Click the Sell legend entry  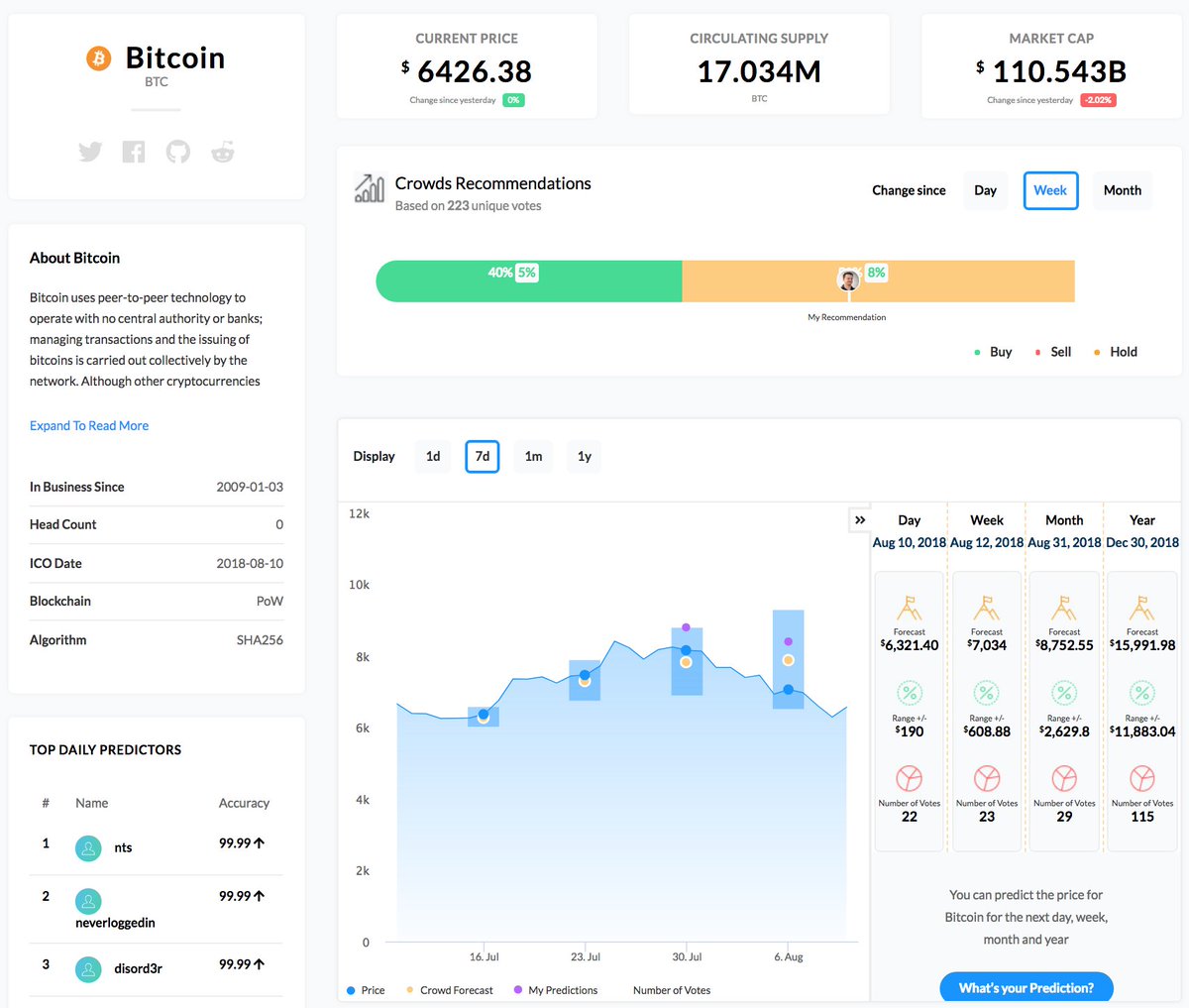click(1053, 352)
